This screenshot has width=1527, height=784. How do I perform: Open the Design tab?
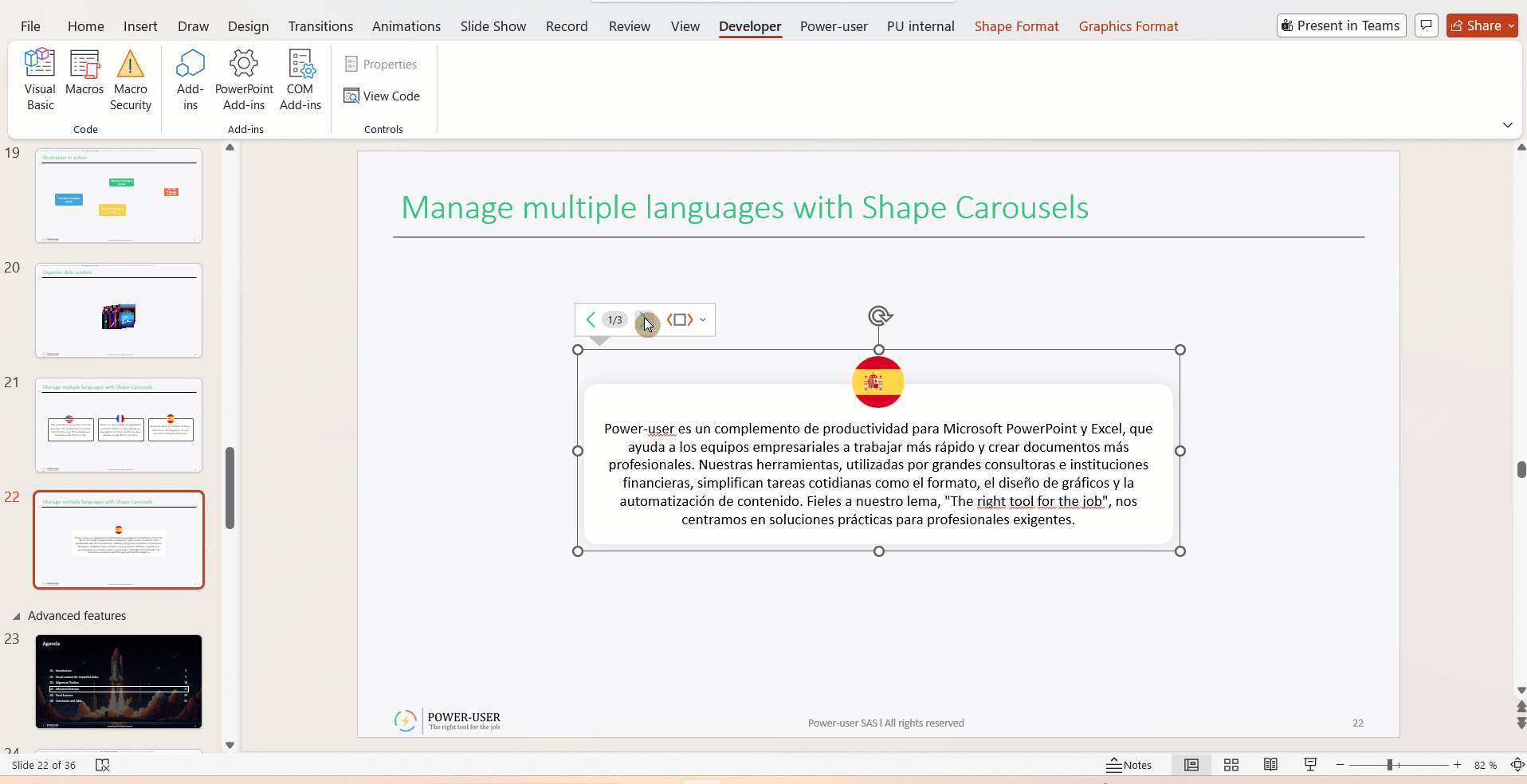tap(248, 26)
